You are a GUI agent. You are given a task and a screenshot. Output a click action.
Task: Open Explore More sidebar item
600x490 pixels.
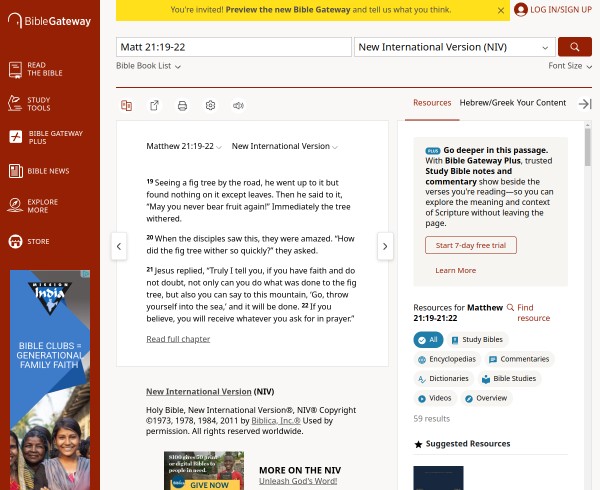[33, 206]
